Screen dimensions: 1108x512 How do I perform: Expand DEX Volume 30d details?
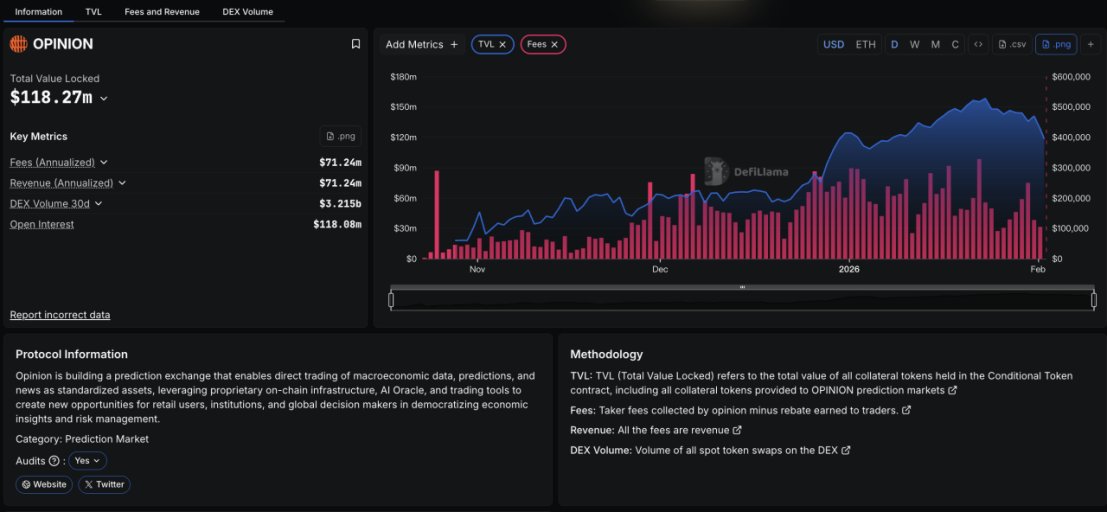click(98, 203)
